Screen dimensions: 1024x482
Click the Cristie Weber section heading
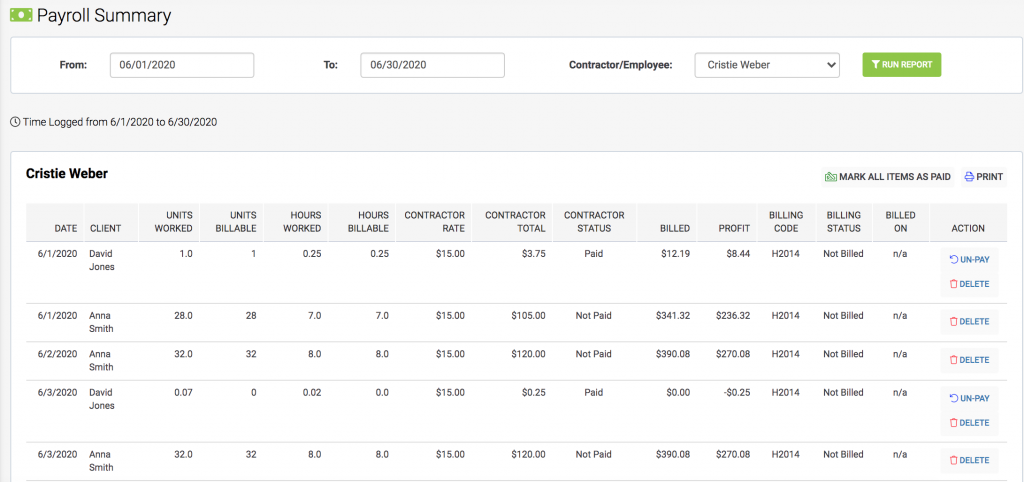pyautogui.click(x=67, y=174)
